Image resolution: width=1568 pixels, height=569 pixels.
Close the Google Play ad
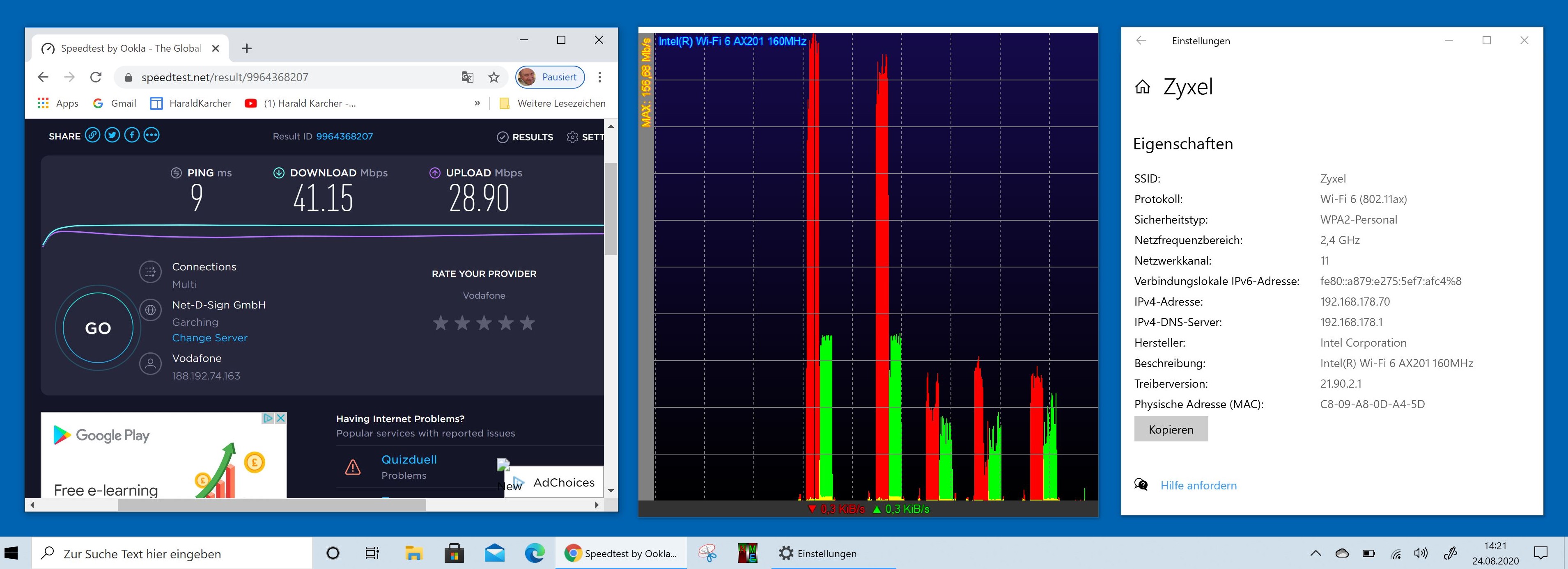tap(280, 418)
